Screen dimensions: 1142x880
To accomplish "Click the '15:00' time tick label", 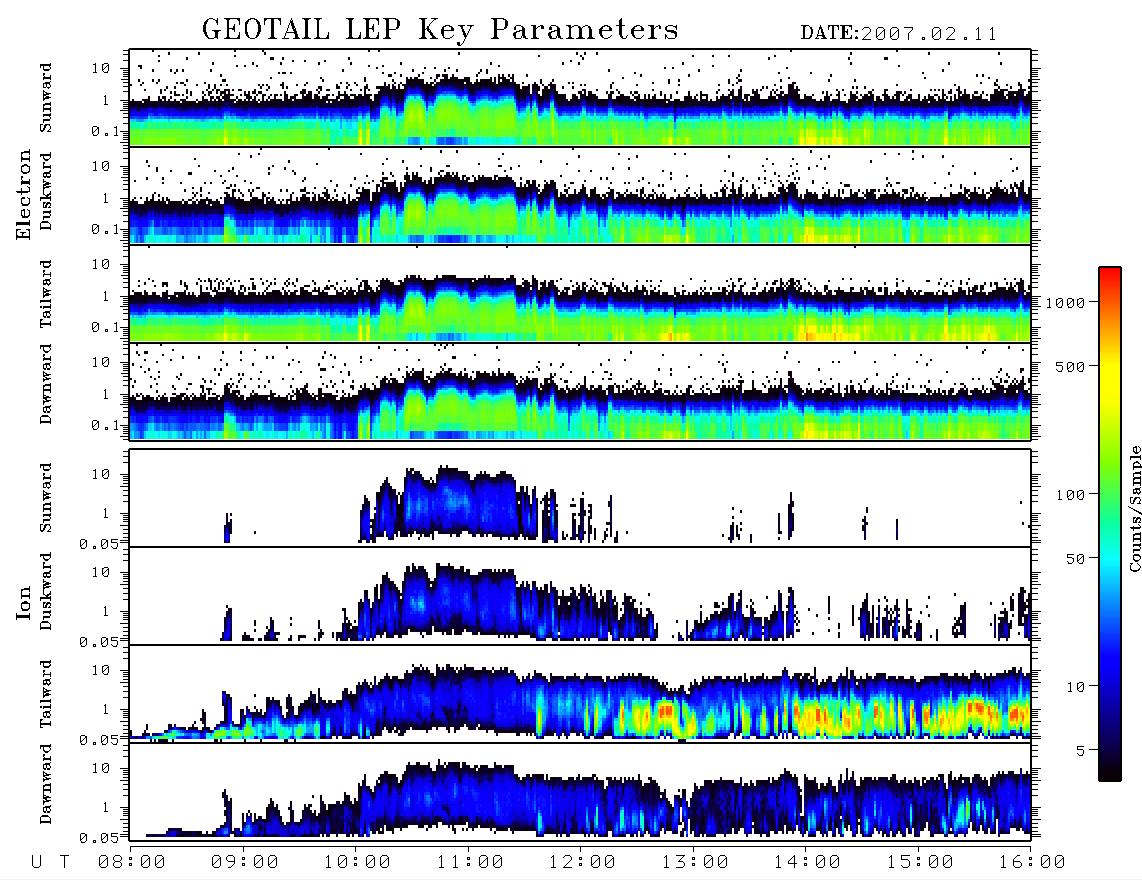I will (920, 862).
